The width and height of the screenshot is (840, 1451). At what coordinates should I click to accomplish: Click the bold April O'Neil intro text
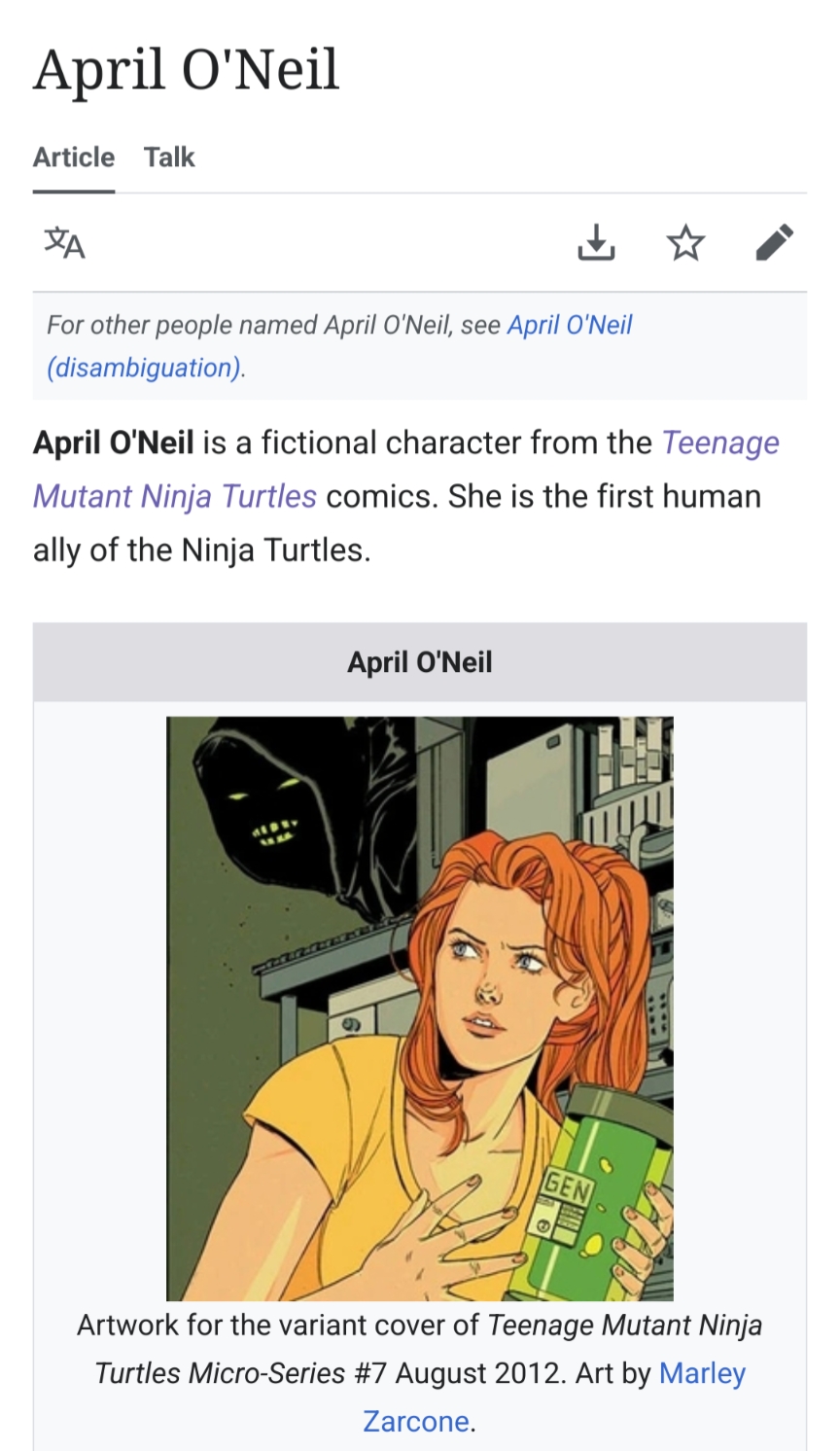point(113,443)
